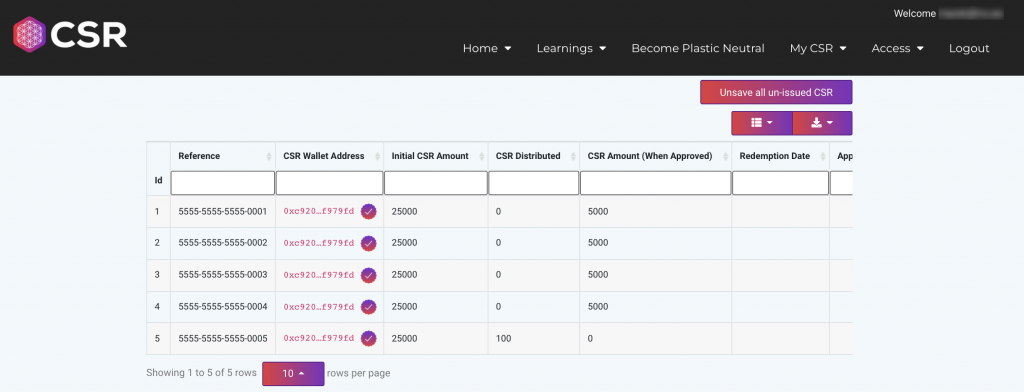Click verified badge in row 5555-5555-5555-0002

tap(369, 243)
